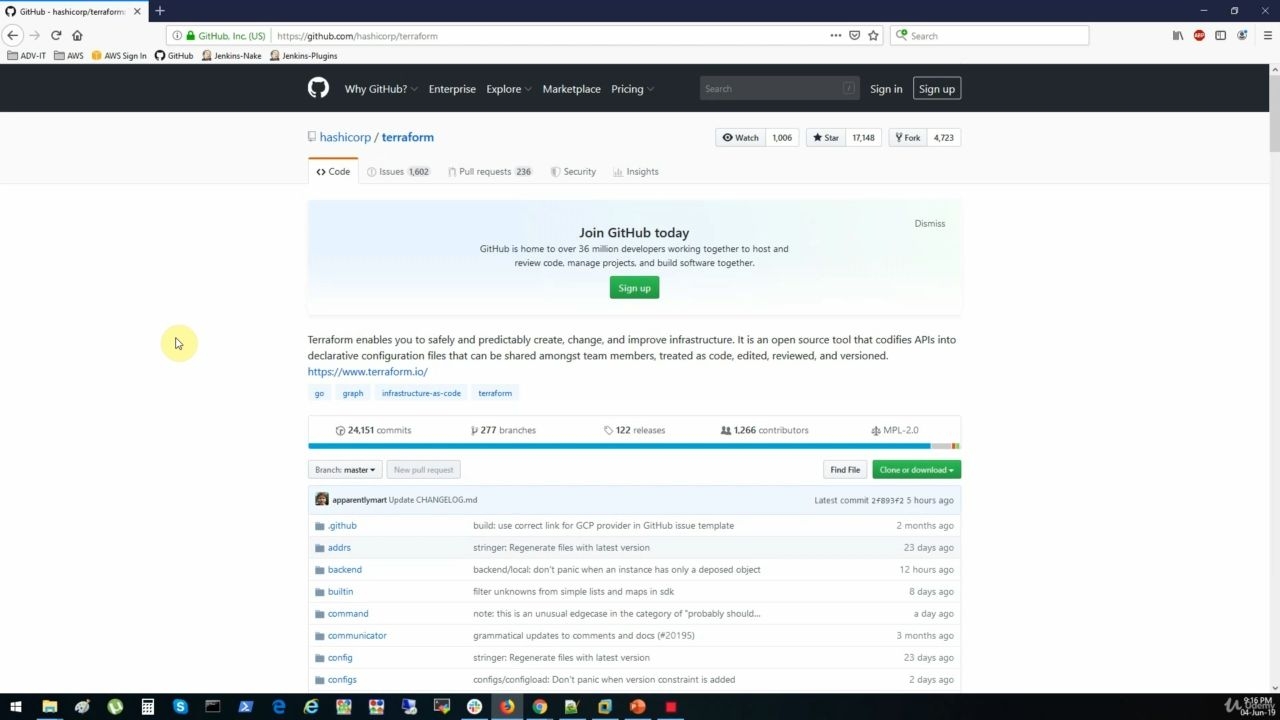Screen dimensions: 1280x720
Task: Expand the Explore menu dropdown
Action: coord(509,89)
